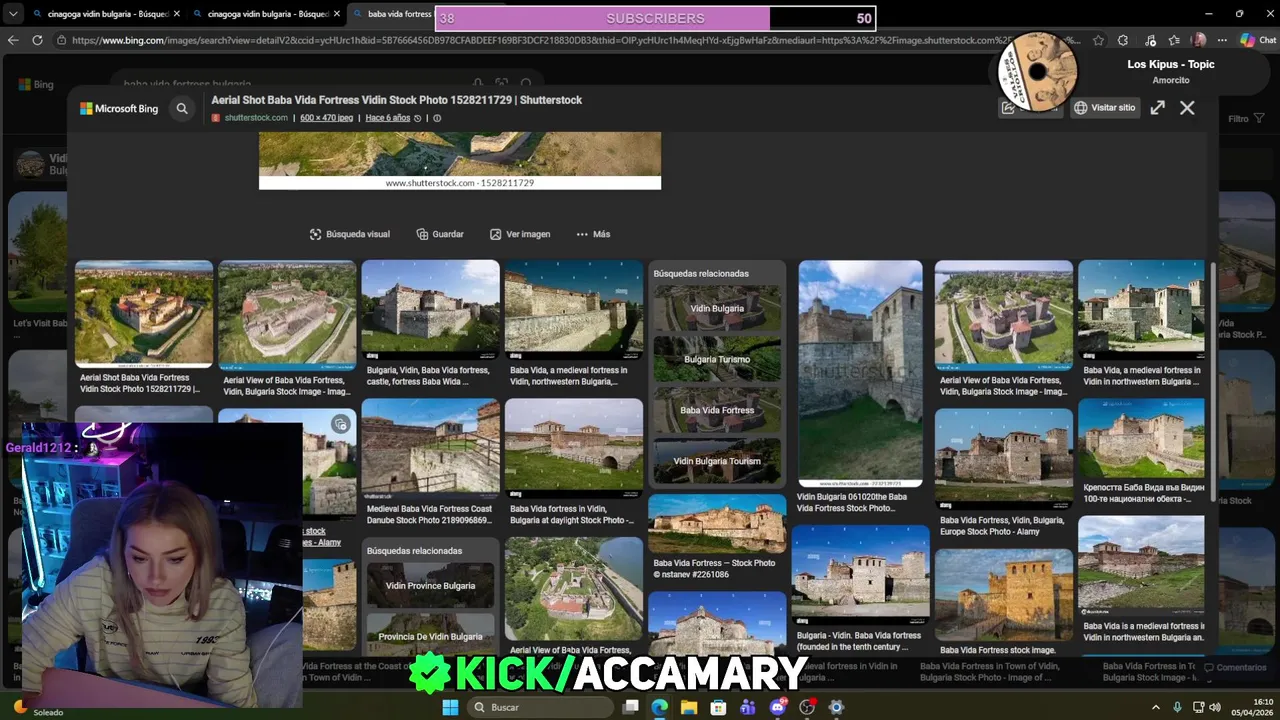The height and width of the screenshot is (720, 1280).
Task: Open Aerial View of Baba Vida Alamy thumbnail
Action: [x=287, y=315]
